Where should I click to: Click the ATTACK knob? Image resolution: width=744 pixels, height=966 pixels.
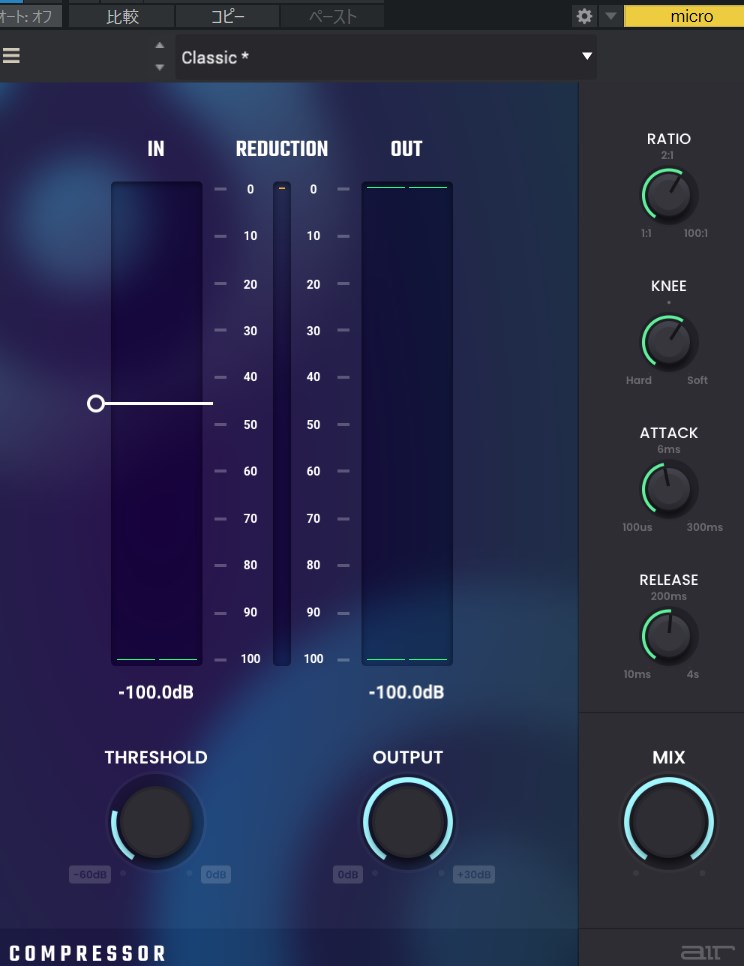pyautogui.click(x=669, y=489)
